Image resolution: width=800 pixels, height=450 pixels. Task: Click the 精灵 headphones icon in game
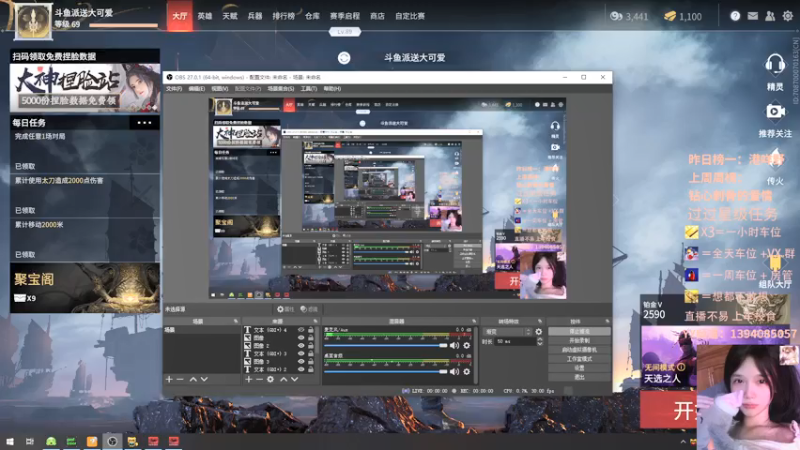point(774,65)
